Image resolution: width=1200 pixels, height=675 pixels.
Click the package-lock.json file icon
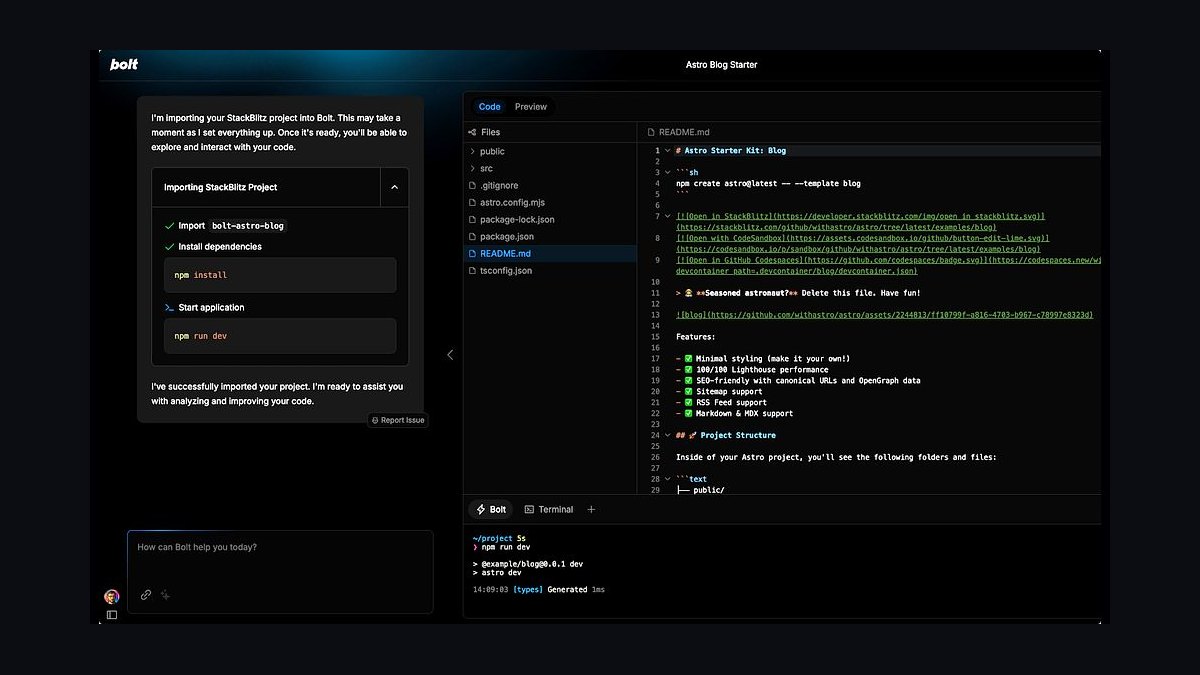point(473,220)
